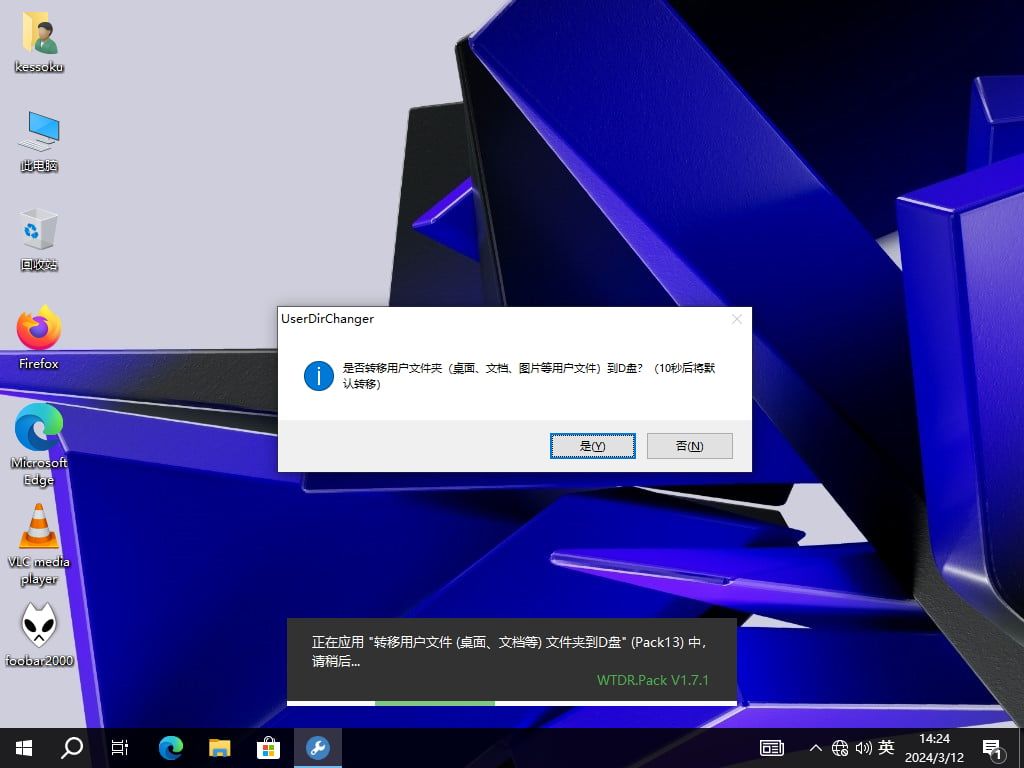Select the 回收站 recycle bin icon
This screenshot has width=1024, height=768.
tap(39, 231)
